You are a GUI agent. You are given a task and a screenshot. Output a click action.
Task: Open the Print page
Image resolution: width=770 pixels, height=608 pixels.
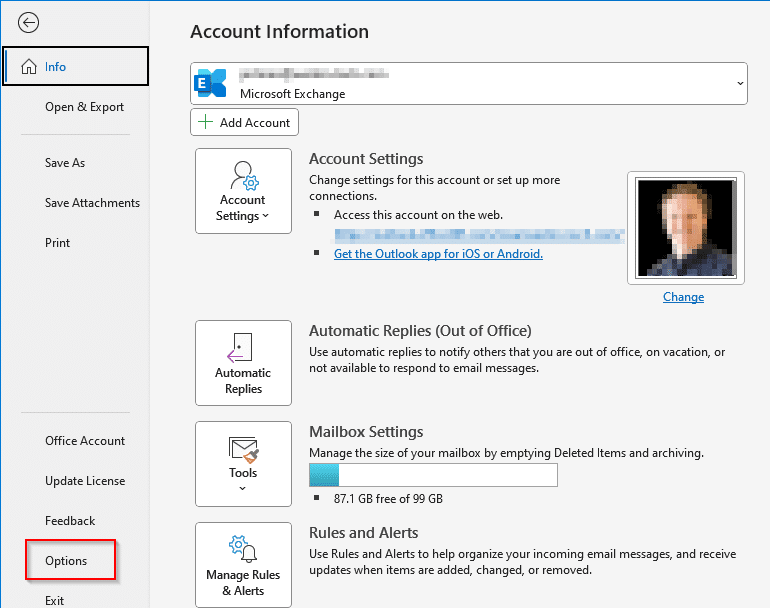click(57, 243)
